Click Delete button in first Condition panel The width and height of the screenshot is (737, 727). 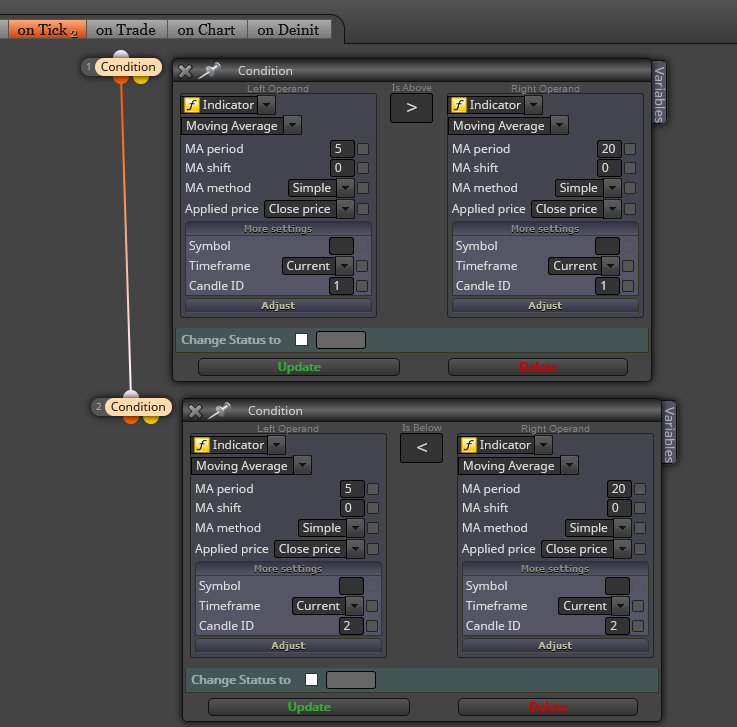point(538,367)
